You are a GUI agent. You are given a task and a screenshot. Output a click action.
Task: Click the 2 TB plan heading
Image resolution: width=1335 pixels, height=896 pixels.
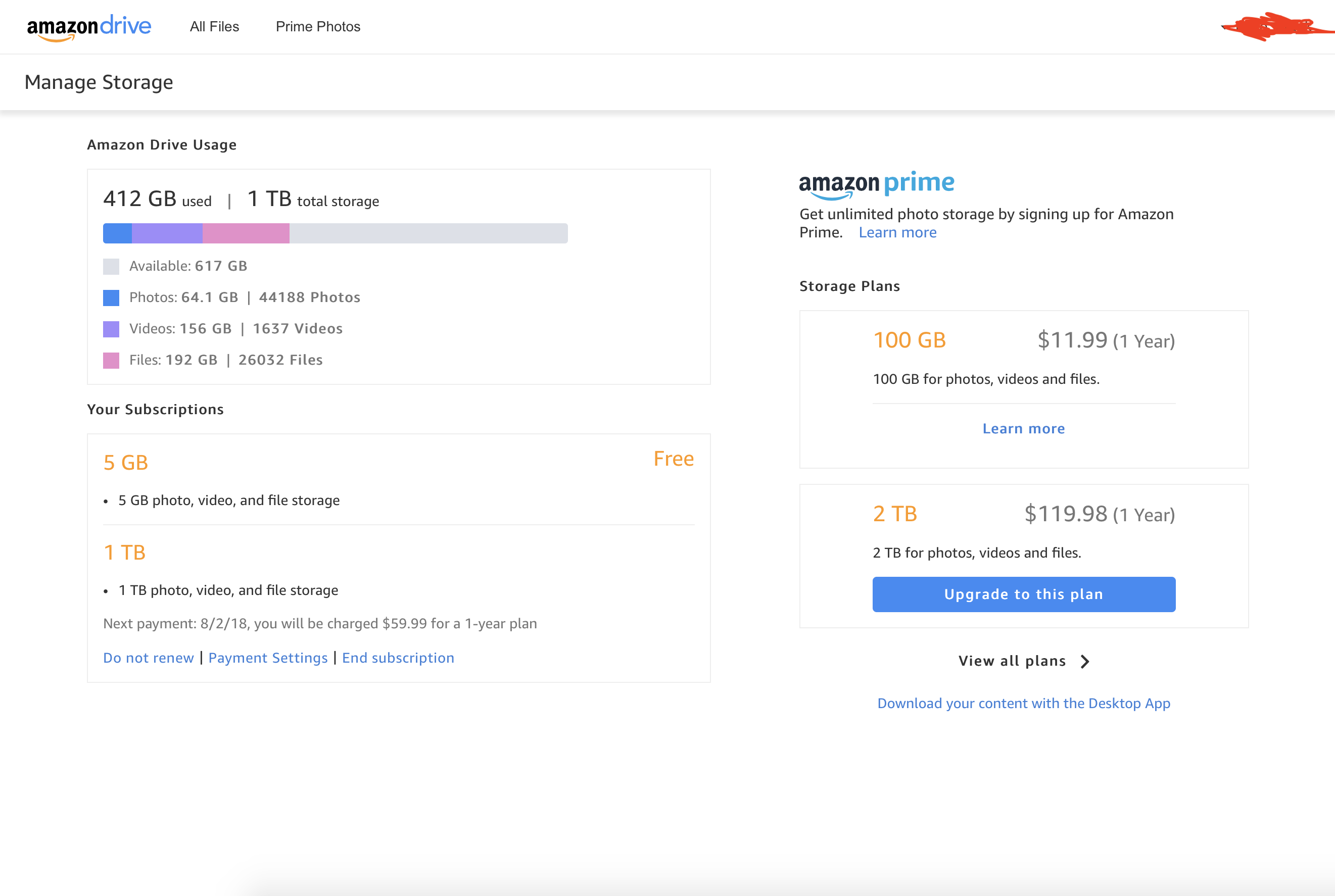coord(895,514)
